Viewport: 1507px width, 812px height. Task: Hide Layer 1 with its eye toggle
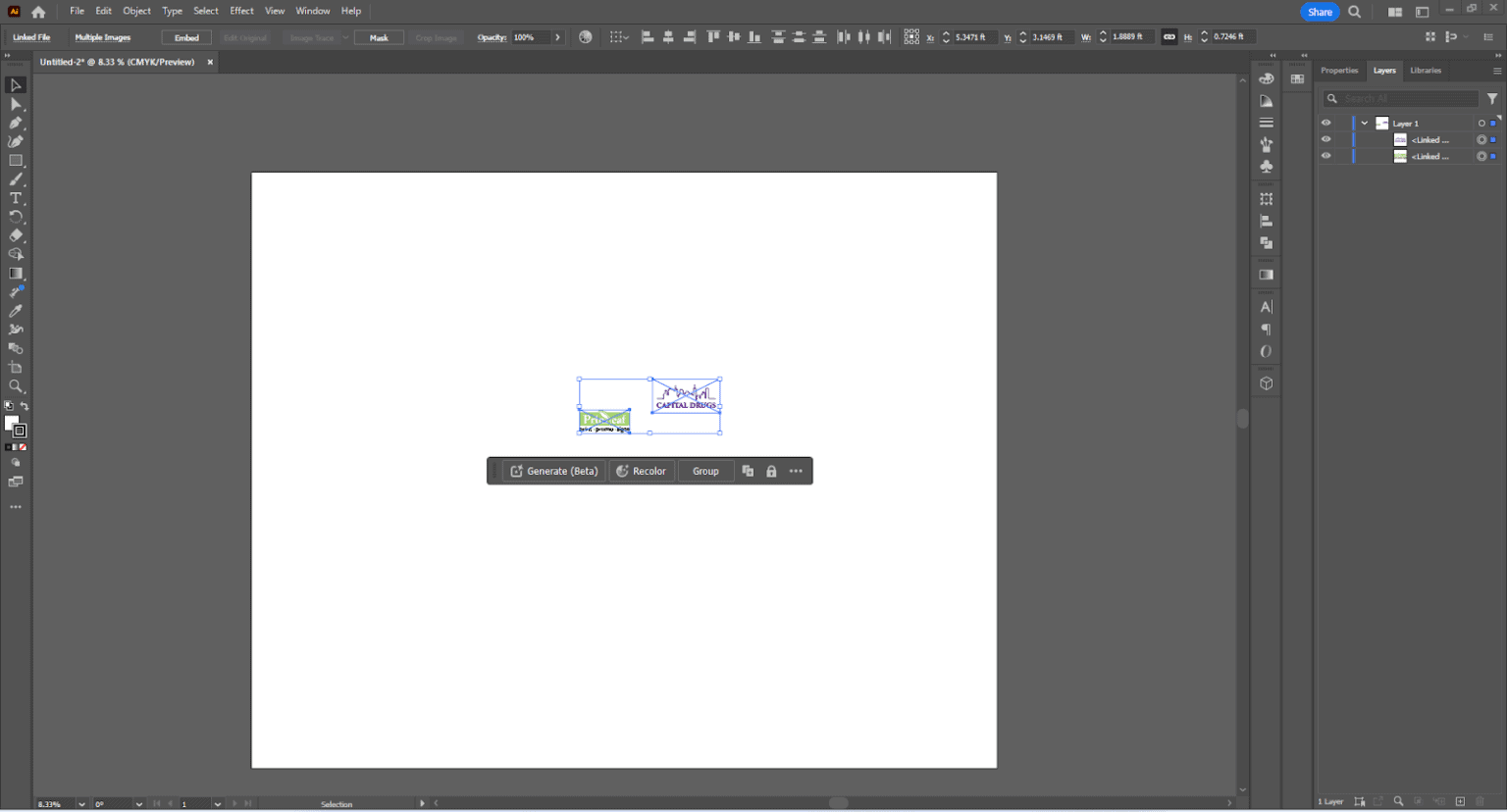click(1326, 122)
